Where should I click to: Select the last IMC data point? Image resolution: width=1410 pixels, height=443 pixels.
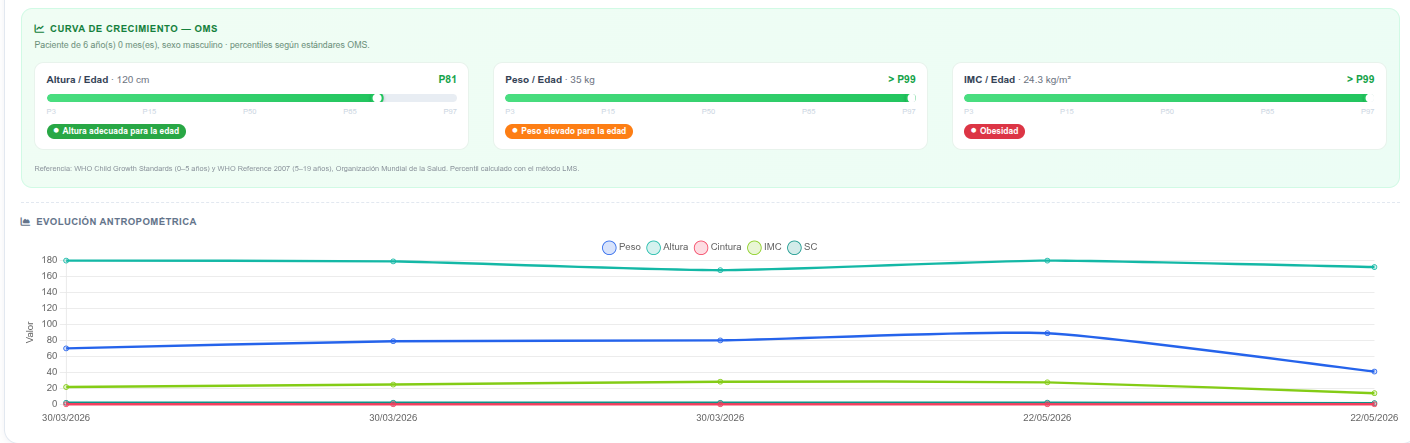pyautogui.click(x=1375, y=393)
